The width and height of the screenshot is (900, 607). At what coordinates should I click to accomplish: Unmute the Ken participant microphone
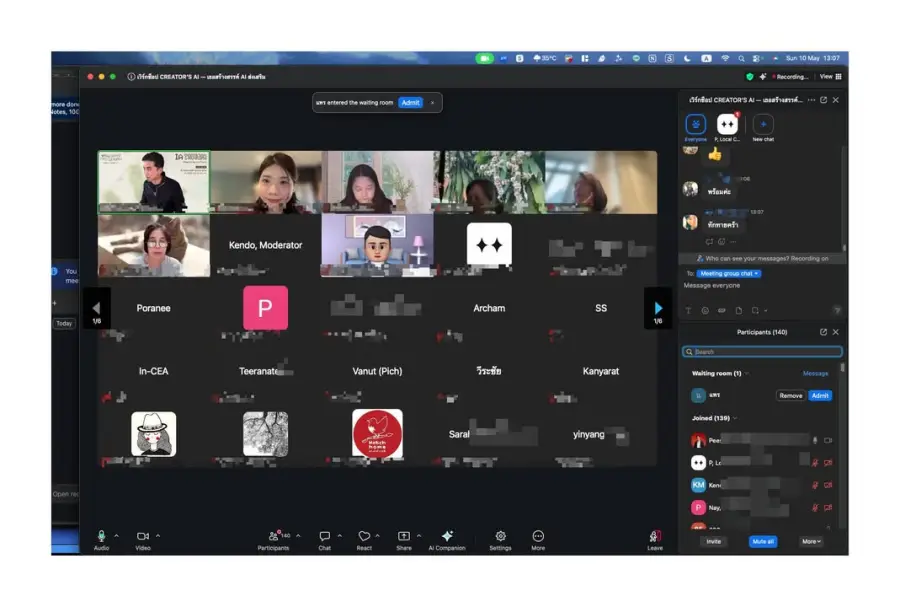[815, 485]
